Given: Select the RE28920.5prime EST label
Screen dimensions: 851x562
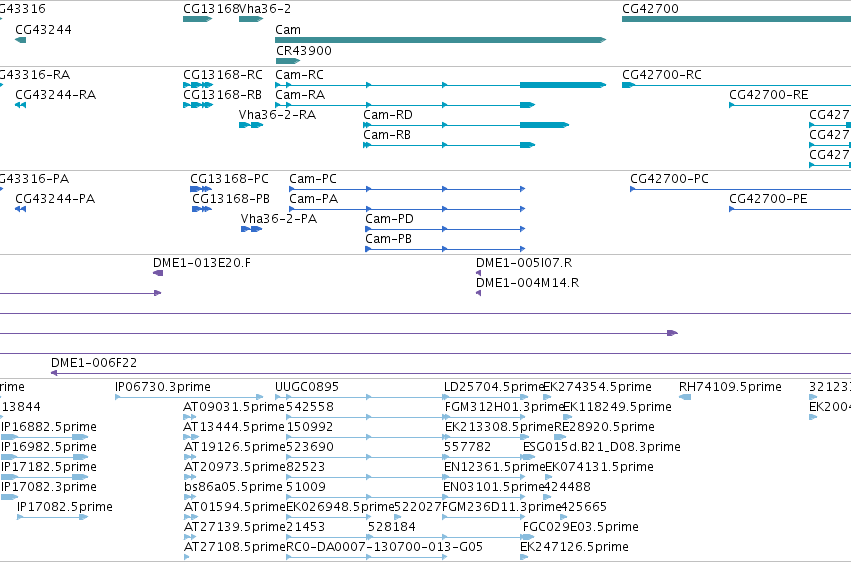Looking at the screenshot, I should pos(605,427).
